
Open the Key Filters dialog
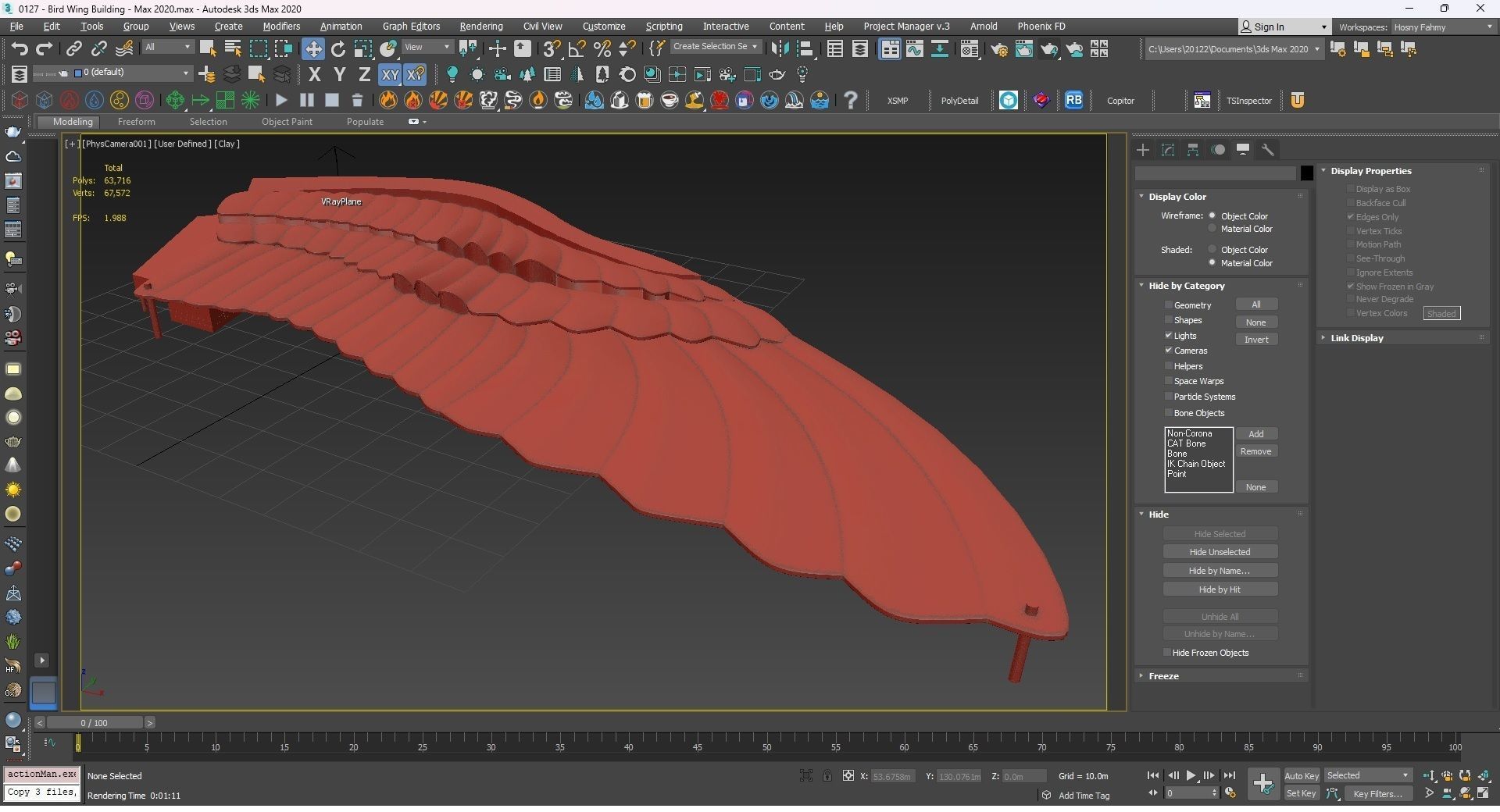1377,793
